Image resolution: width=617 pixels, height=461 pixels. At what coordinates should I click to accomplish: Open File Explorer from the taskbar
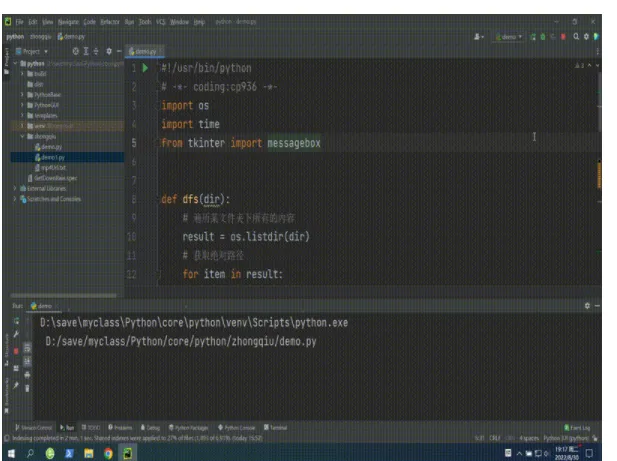click(x=89, y=454)
